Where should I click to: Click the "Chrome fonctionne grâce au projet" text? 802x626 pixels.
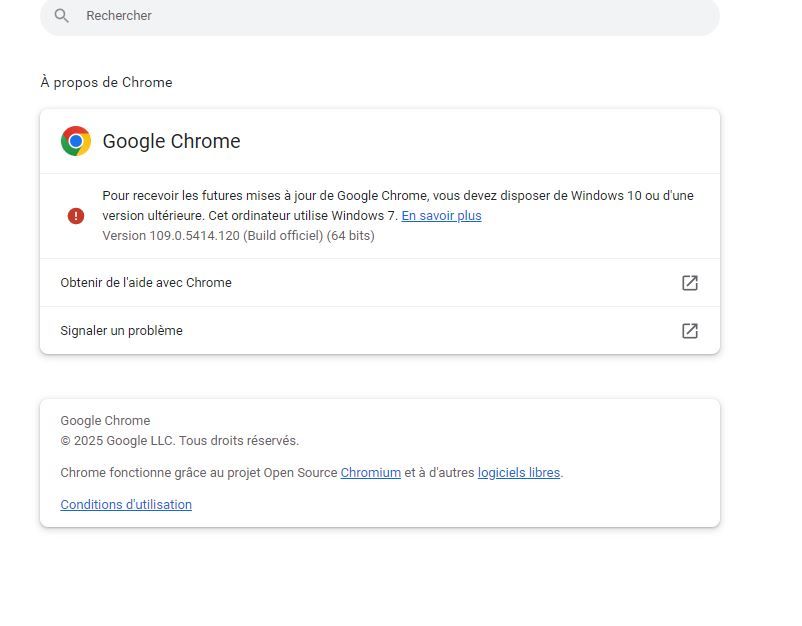coord(198,473)
